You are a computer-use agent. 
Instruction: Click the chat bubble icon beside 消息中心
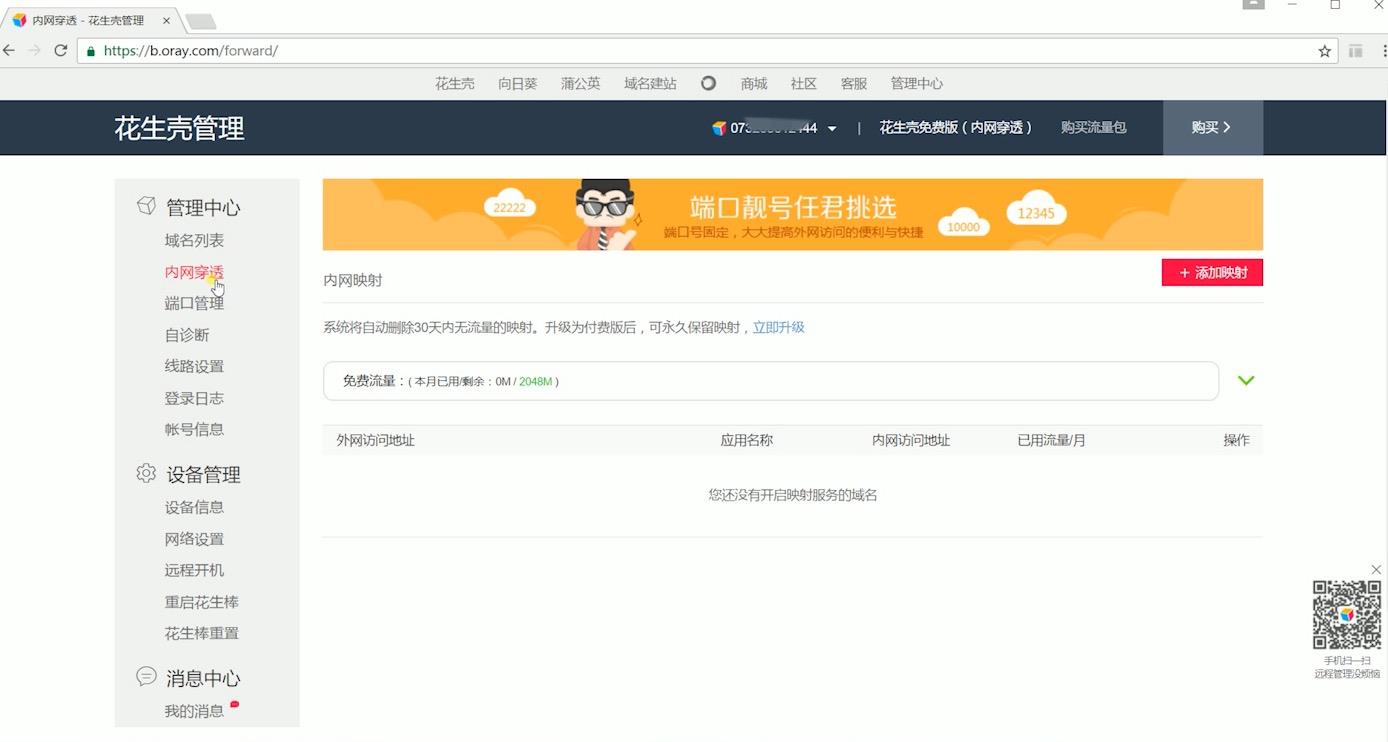(x=146, y=677)
